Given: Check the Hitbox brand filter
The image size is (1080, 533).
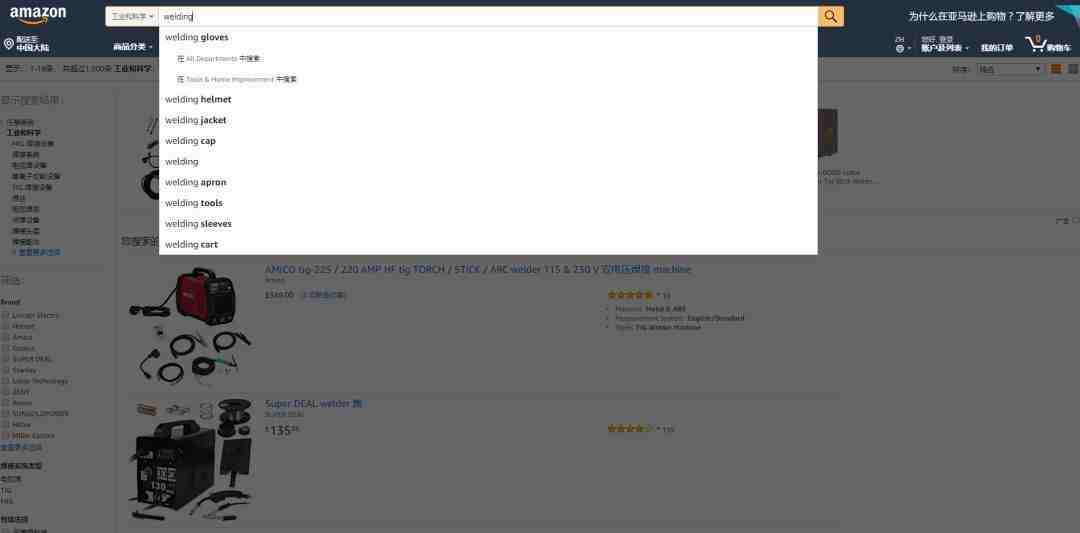Looking at the screenshot, I should click(6, 425).
